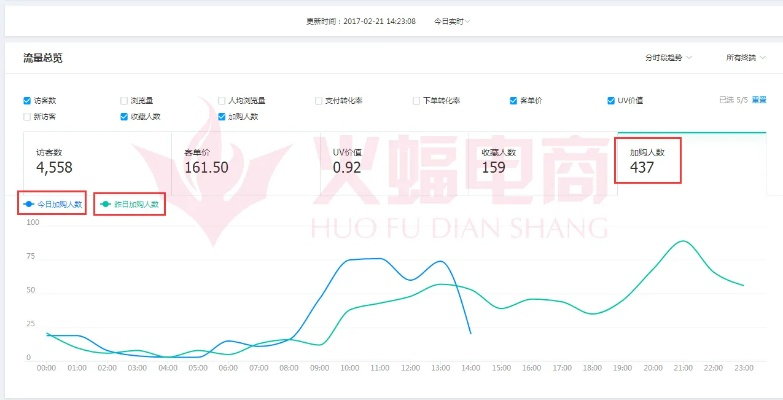783x400 pixels.
Task: Open the 所有终端 device dropdown
Action: coord(748,58)
